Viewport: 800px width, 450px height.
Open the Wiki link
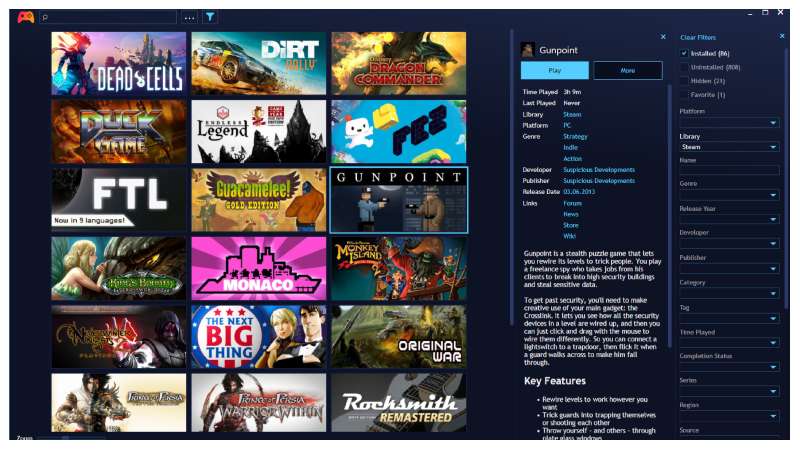click(569, 236)
